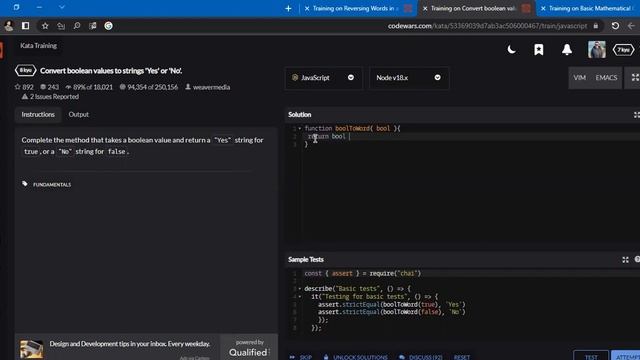Reload the page with refresh icon
The height and width of the screenshot is (360, 640).
pos(615,26)
